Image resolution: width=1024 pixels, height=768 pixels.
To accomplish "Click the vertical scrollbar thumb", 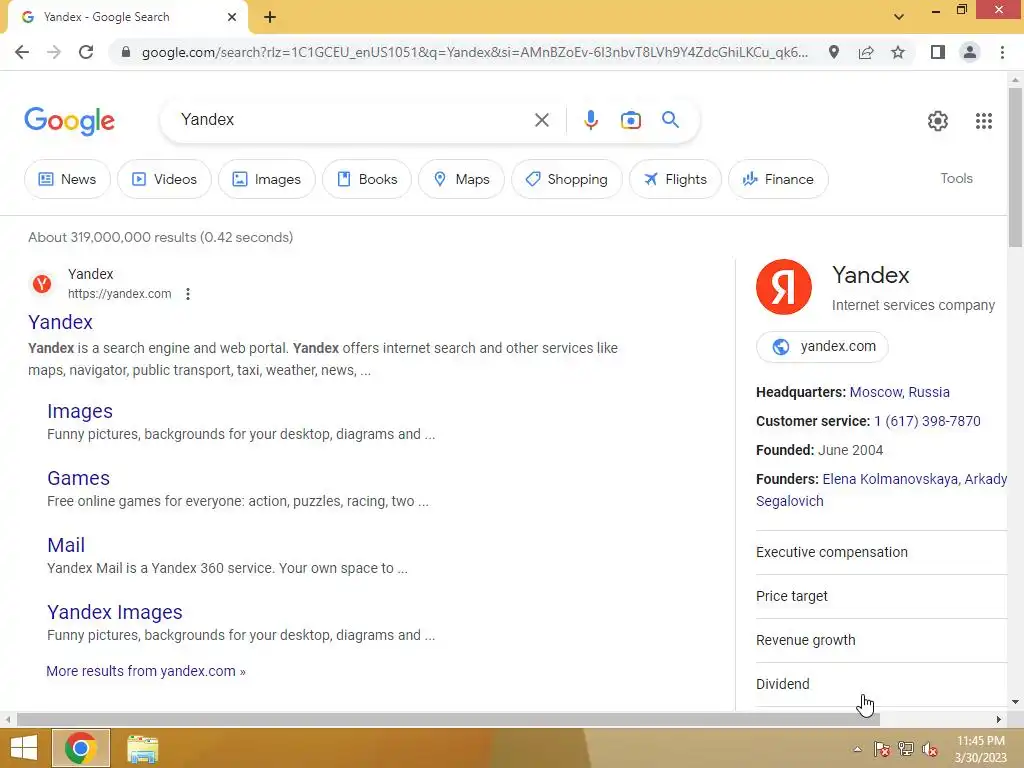I will point(1015,167).
